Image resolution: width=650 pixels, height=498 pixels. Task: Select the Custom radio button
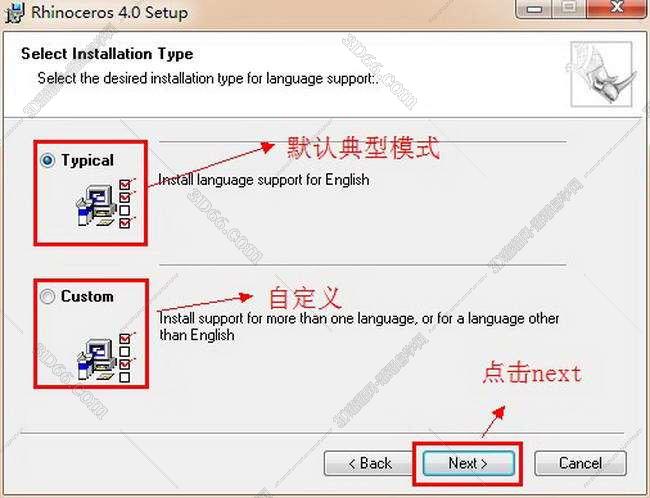[48, 297]
